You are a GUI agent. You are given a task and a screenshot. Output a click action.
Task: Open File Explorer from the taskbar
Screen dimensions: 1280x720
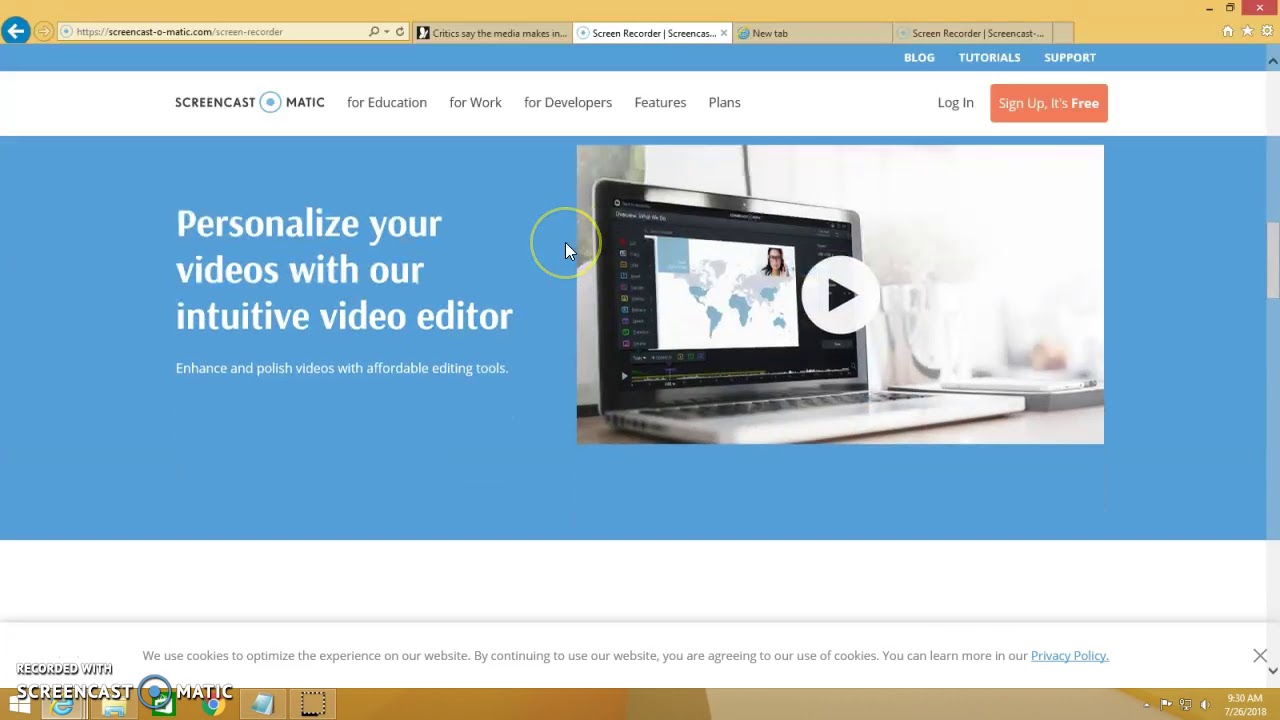113,705
